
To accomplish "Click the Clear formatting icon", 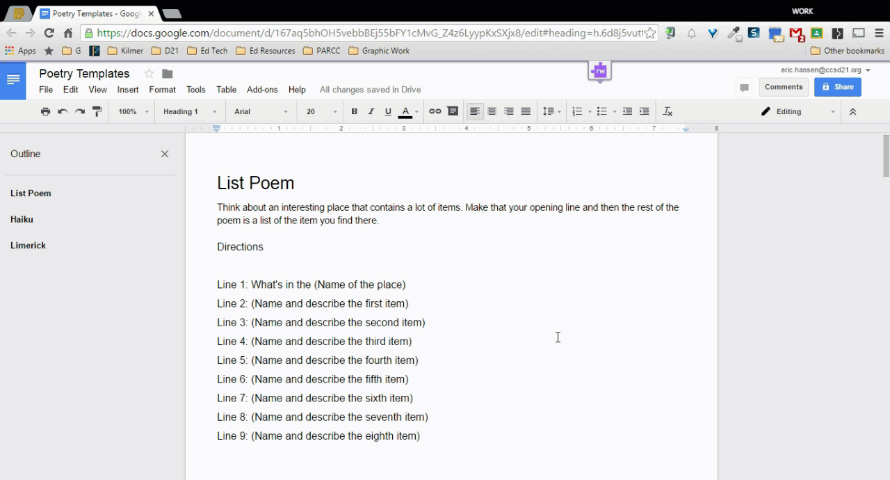I will [x=668, y=112].
